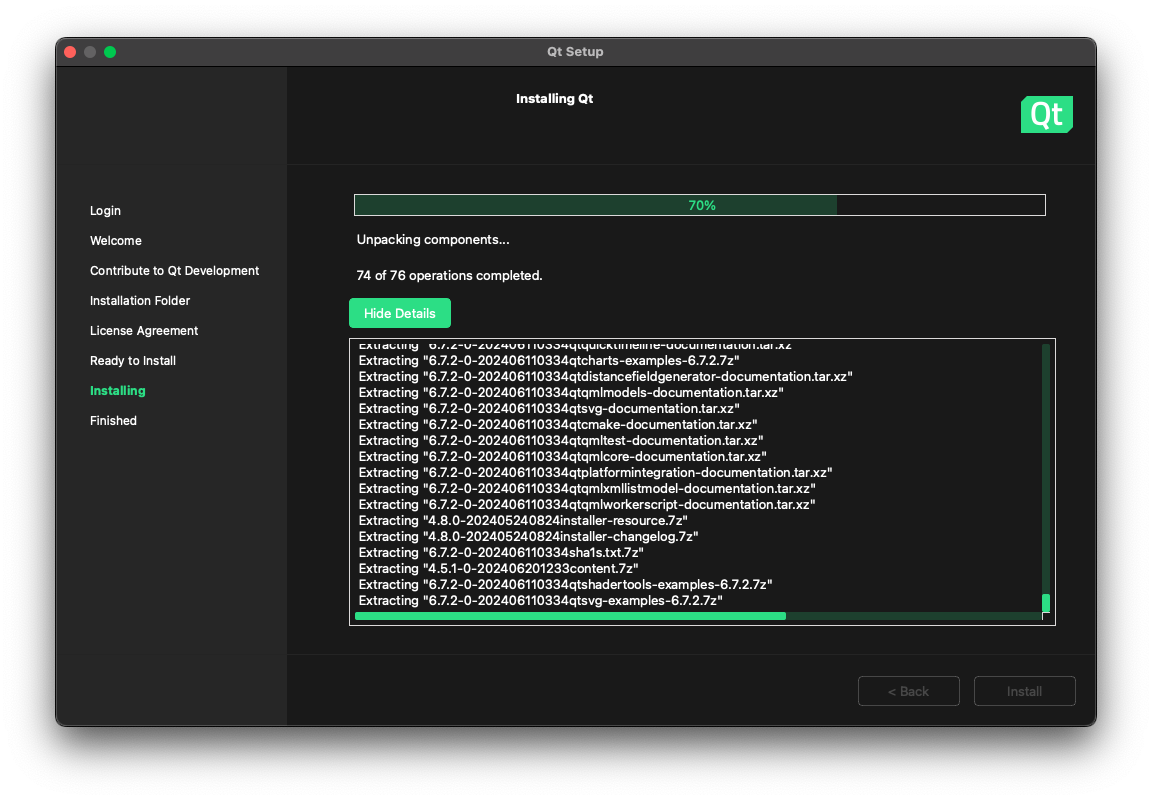Image resolution: width=1152 pixels, height=800 pixels.
Task: Select the Welcome step in sidebar
Action: (116, 241)
